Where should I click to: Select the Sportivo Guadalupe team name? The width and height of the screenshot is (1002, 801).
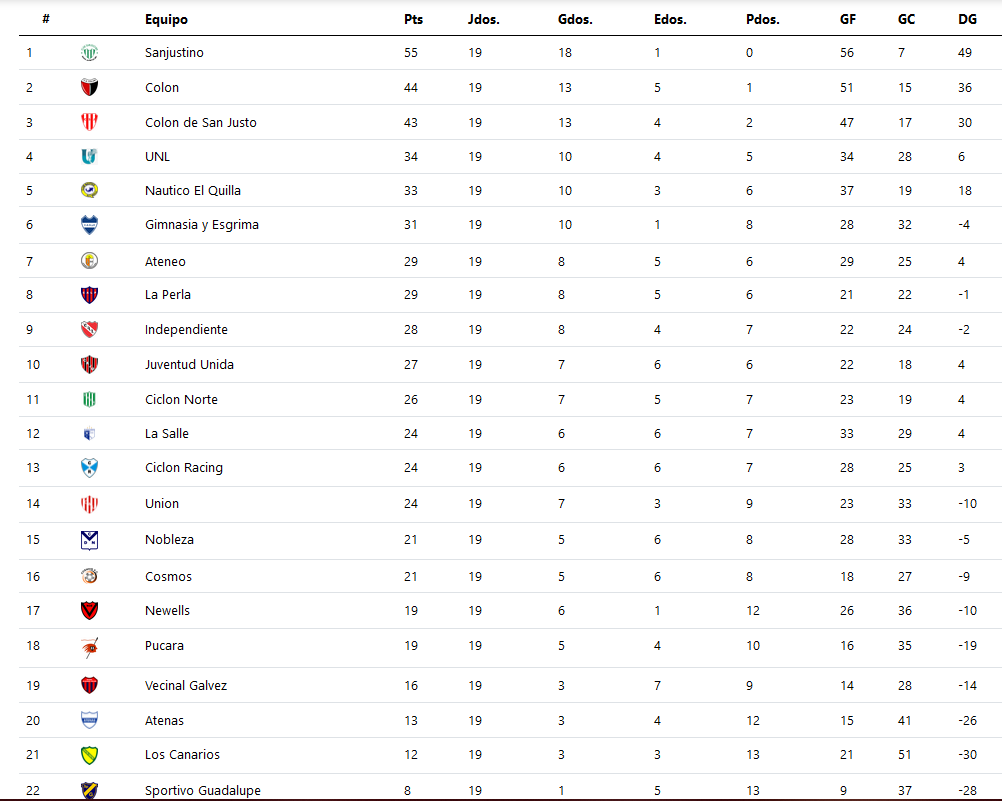point(202,790)
